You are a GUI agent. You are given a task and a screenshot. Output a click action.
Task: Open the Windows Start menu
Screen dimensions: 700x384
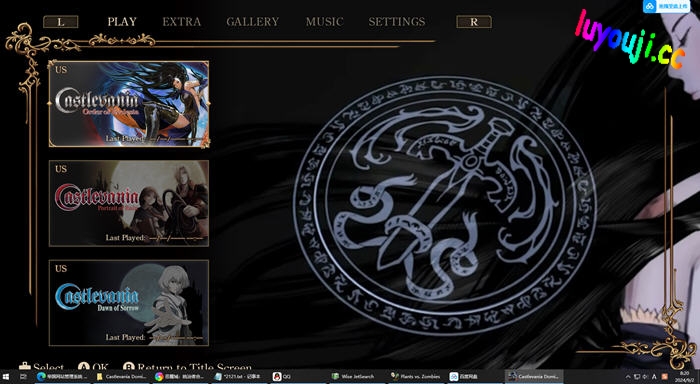[x=6, y=377]
